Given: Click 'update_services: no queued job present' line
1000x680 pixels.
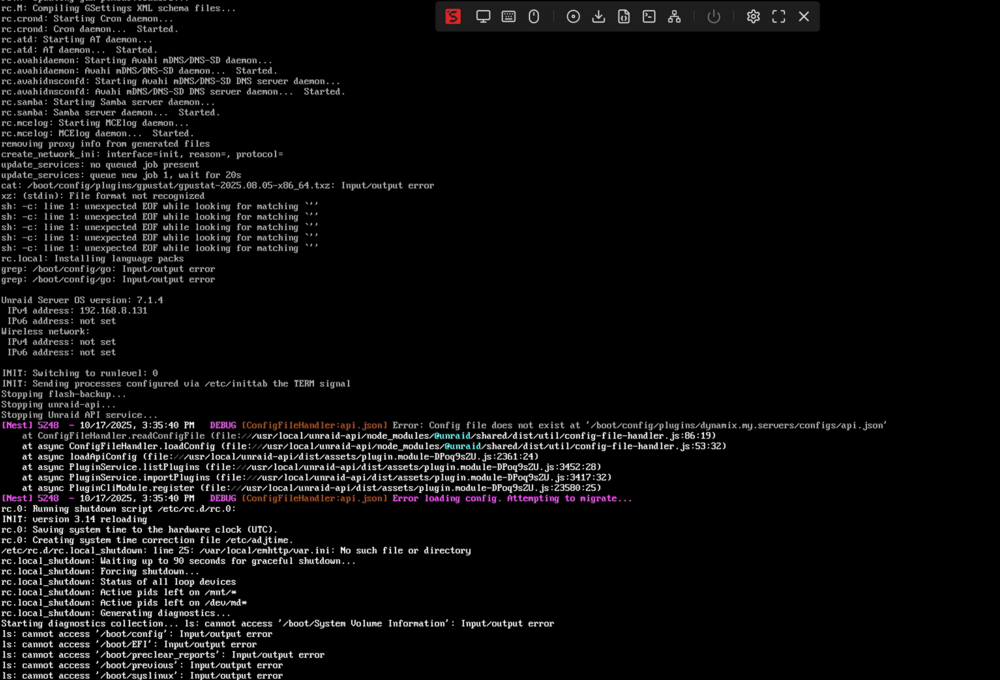Looking at the screenshot, I should coord(100,165).
